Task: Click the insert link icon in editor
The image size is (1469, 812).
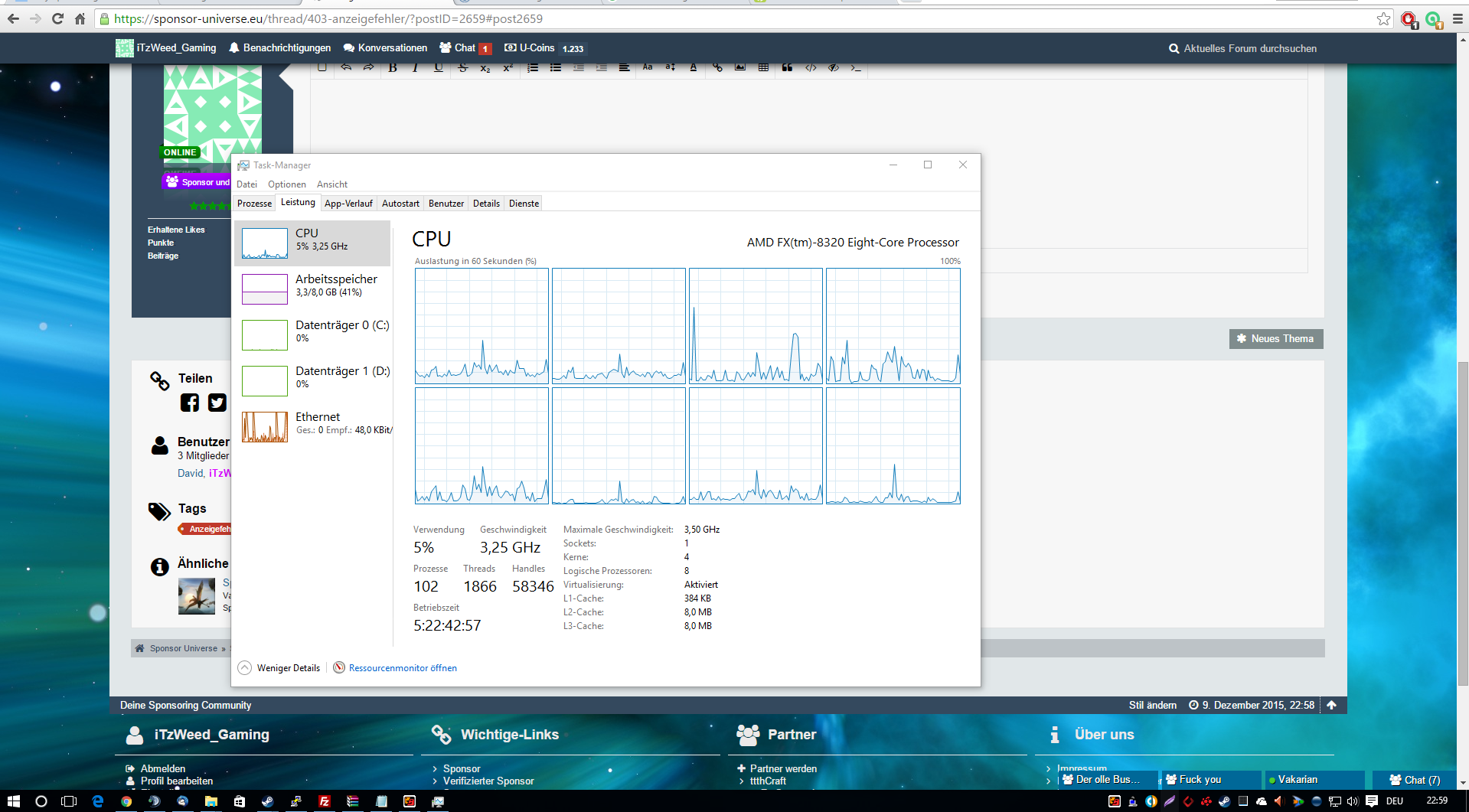Action: 717,68
